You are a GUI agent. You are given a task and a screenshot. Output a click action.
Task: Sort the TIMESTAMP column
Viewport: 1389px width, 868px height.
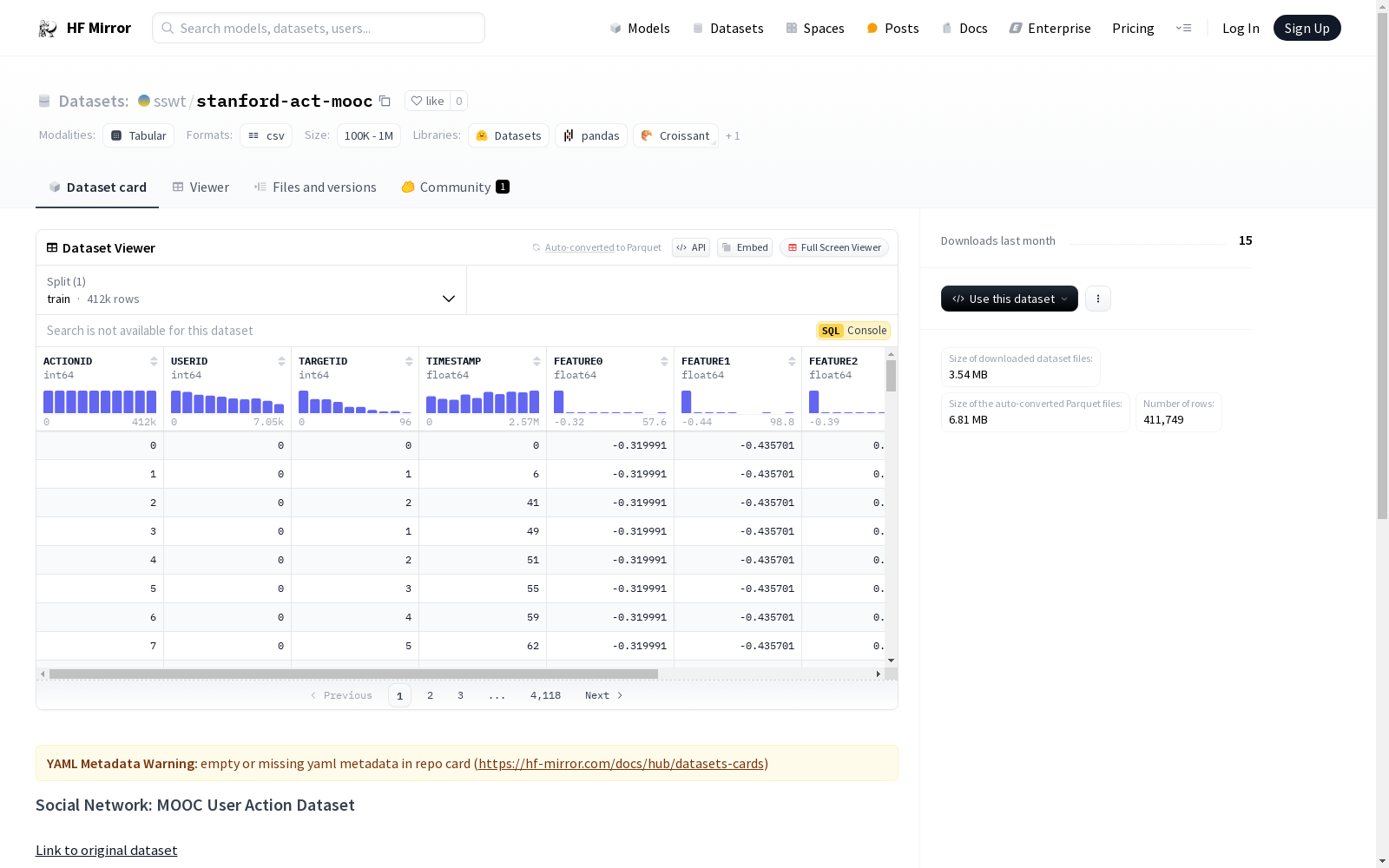click(537, 361)
